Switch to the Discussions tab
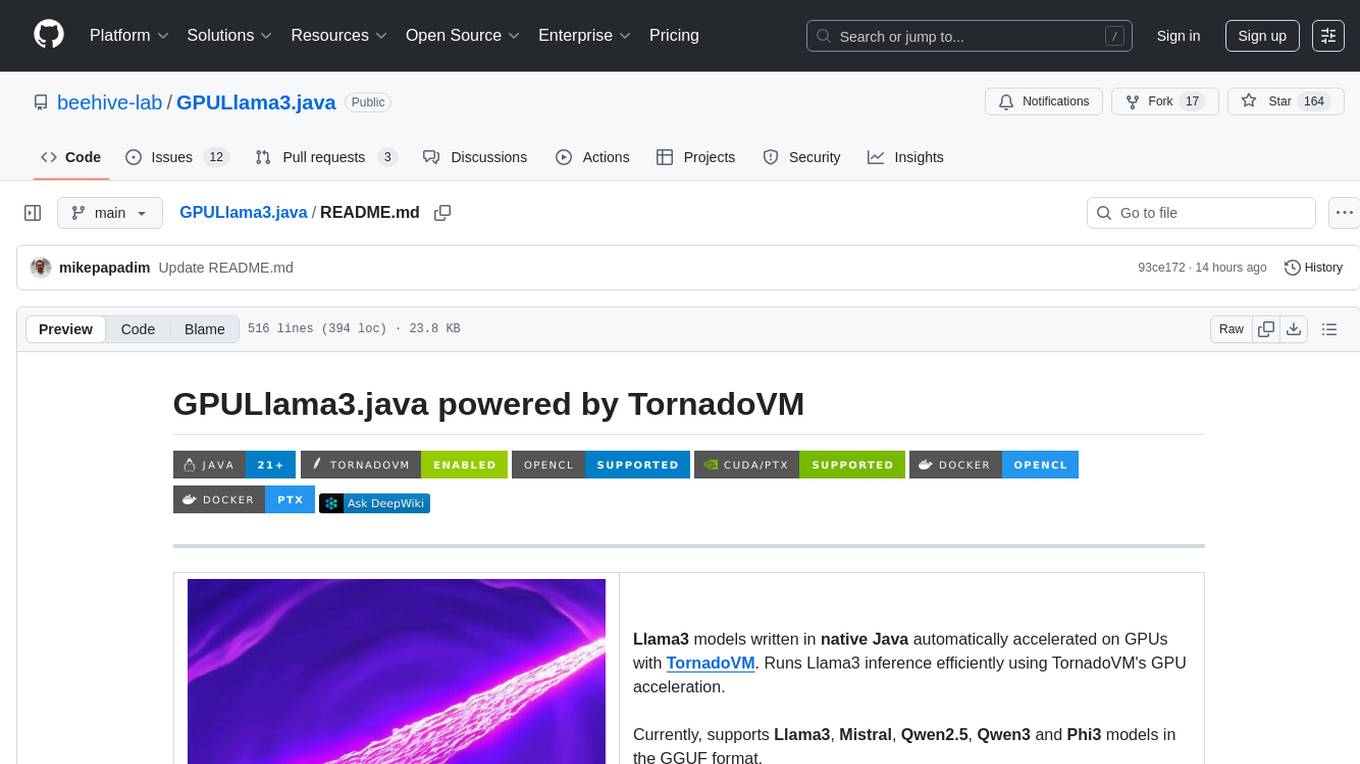The width and height of the screenshot is (1360, 764). (475, 157)
